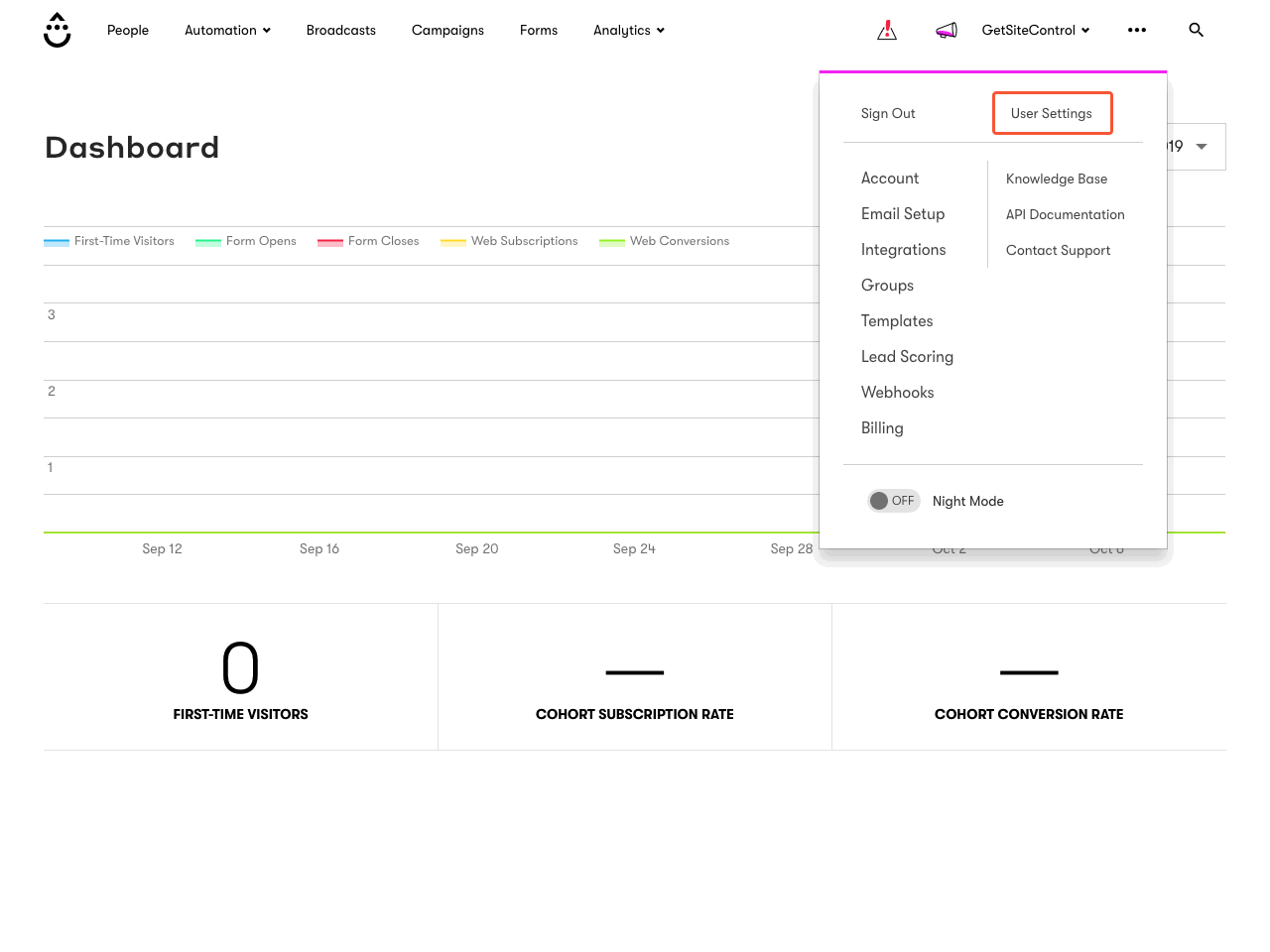
Task: Open the date range dropdown arrow
Action: (1202, 147)
